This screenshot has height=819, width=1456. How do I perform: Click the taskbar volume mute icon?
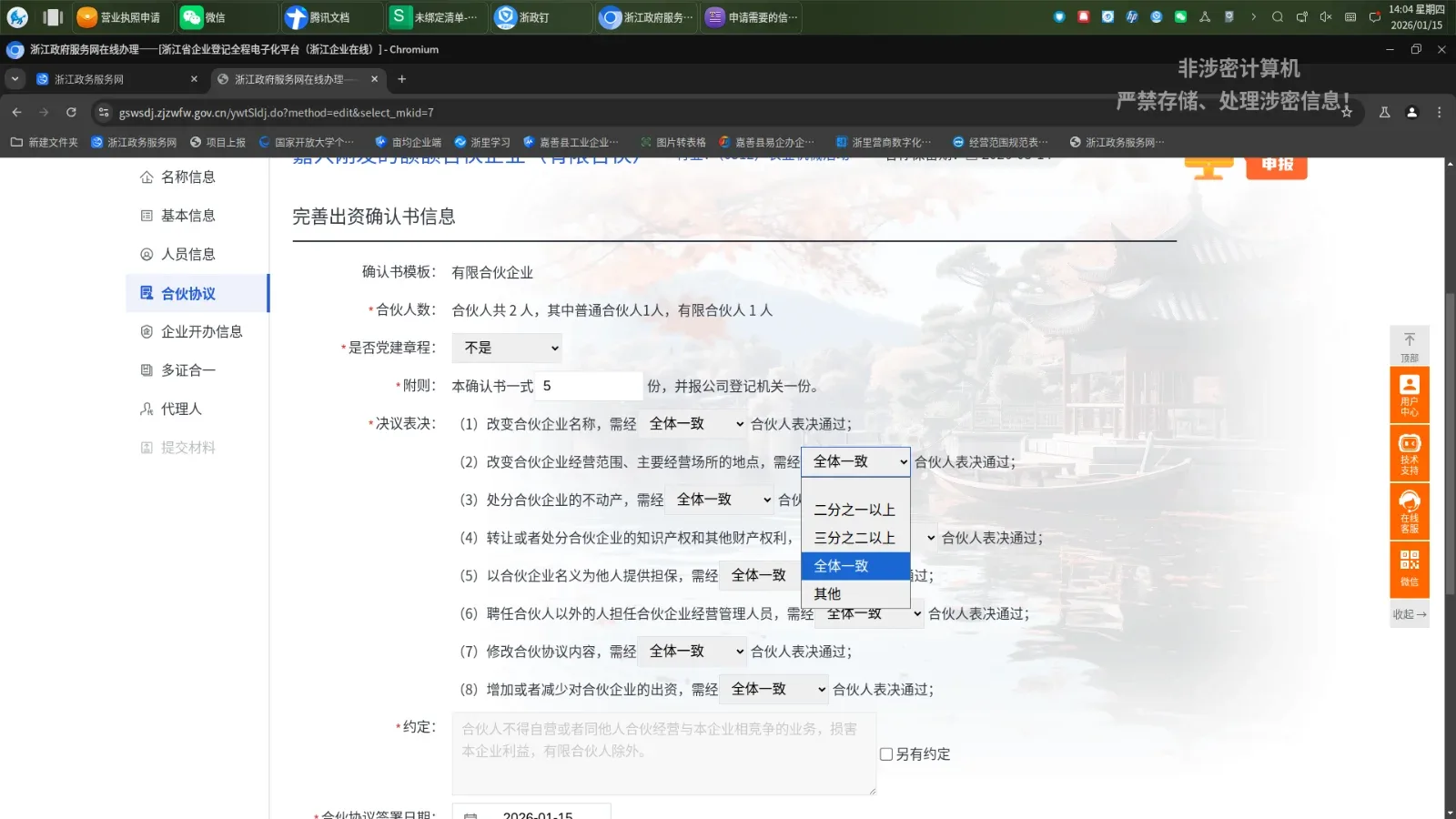[x=1326, y=16]
